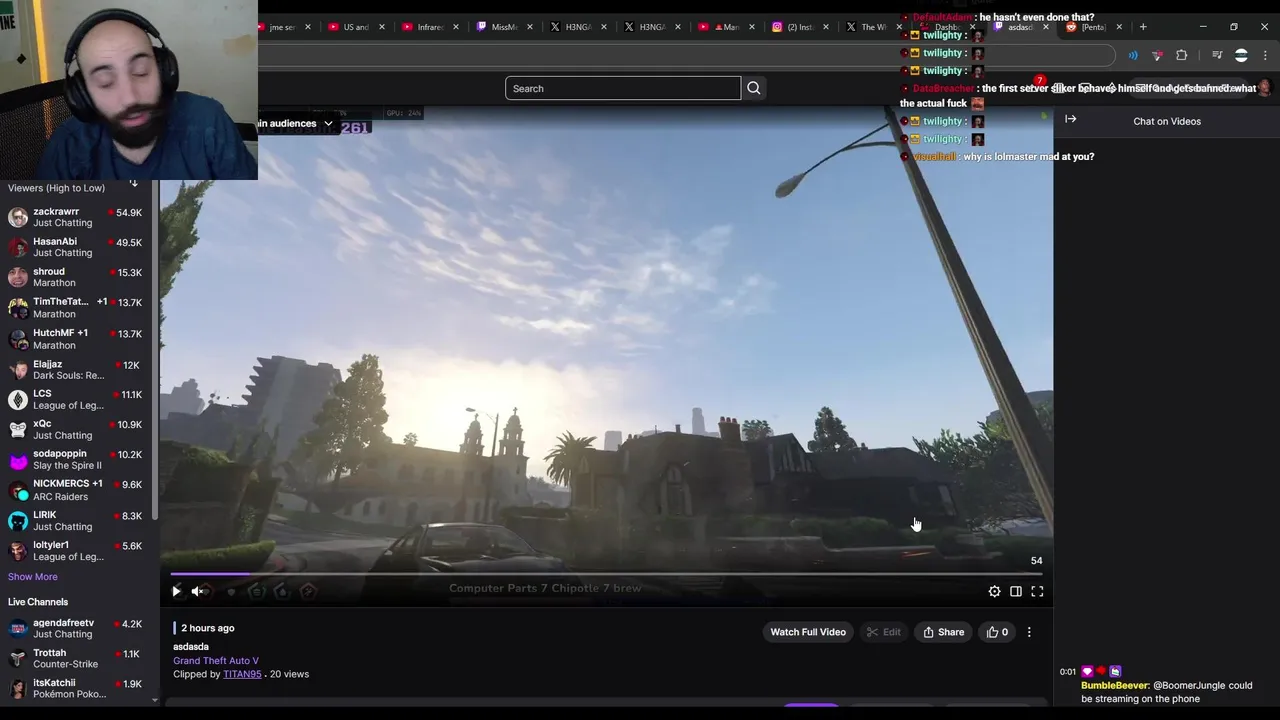
Task: Open browser three-dot menu
Action: click(1265, 56)
